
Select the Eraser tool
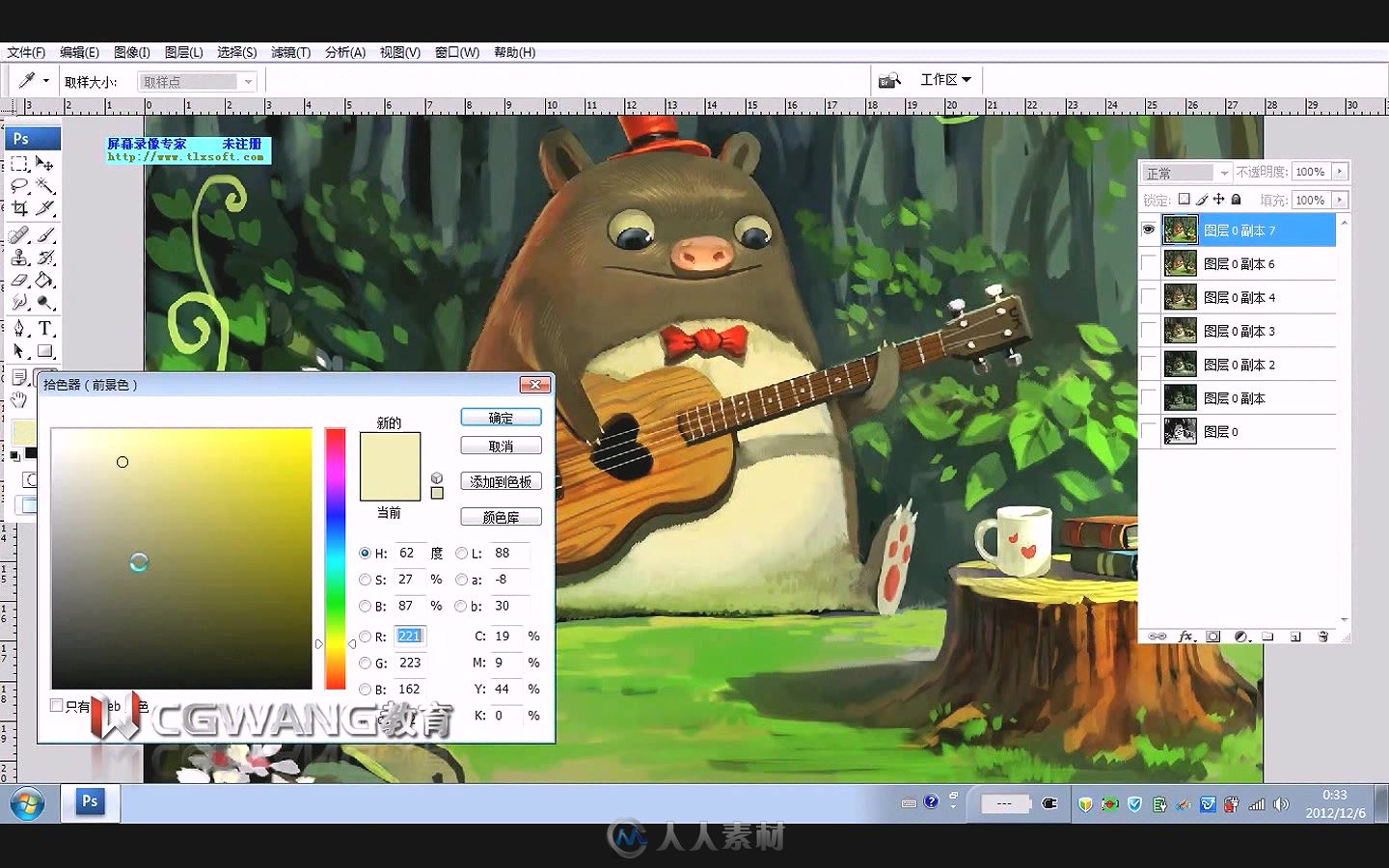[19, 281]
